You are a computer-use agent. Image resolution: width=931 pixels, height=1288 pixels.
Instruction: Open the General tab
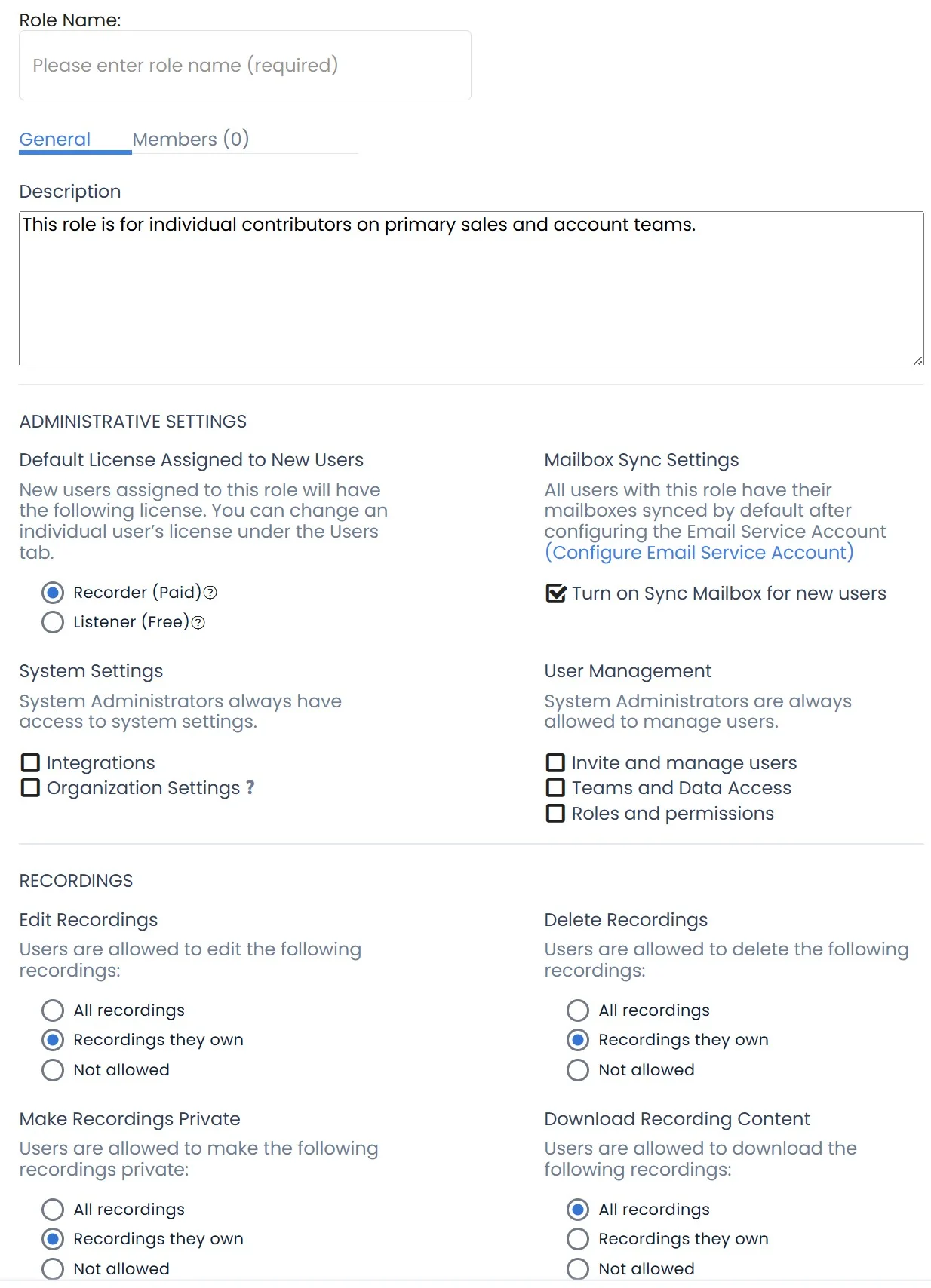point(54,140)
